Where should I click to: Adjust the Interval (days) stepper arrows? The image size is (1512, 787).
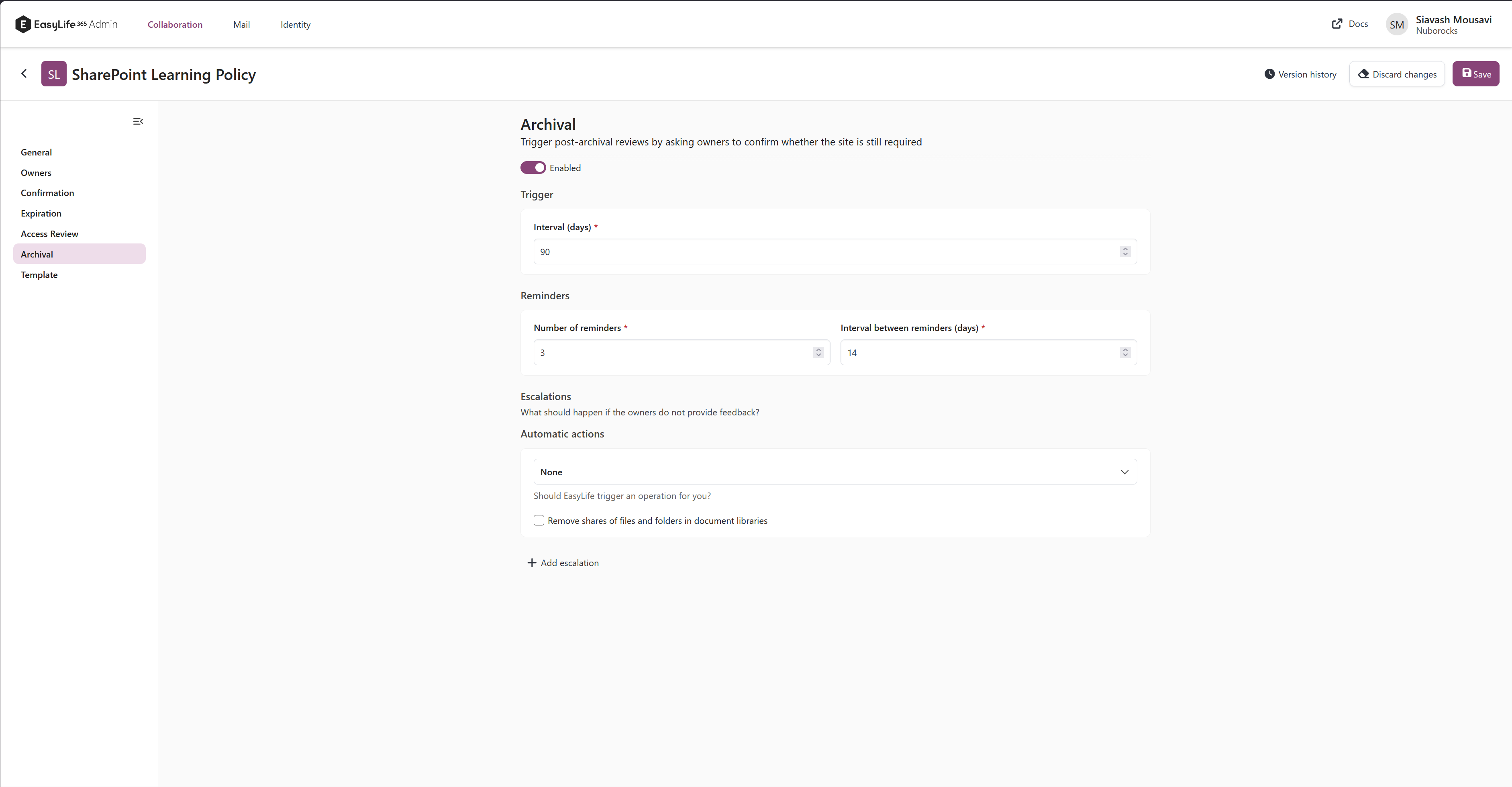point(1124,251)
